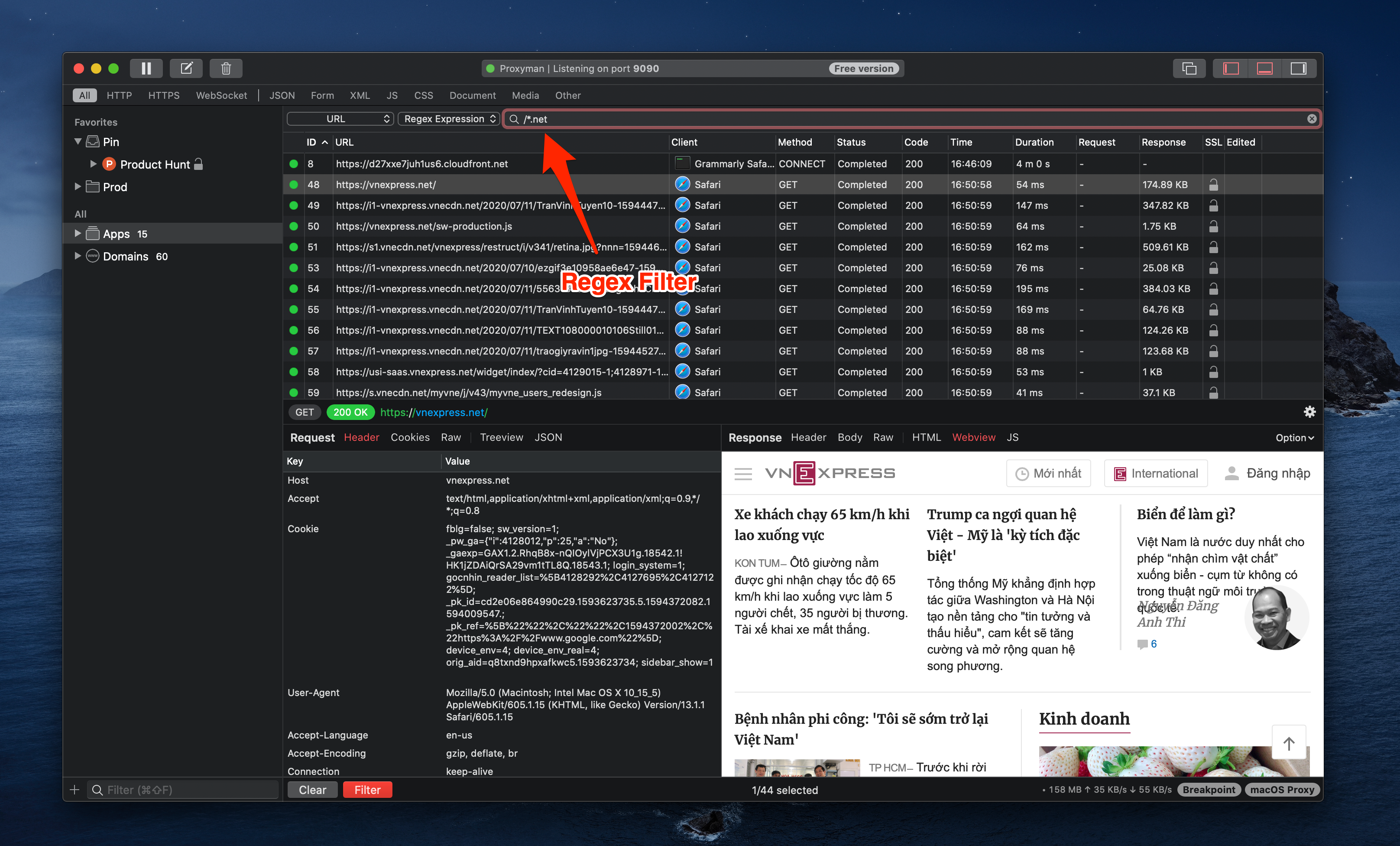Switch to the WebSocket filter tab
The width and height of the screenshot is (1400, 846).
221,95
